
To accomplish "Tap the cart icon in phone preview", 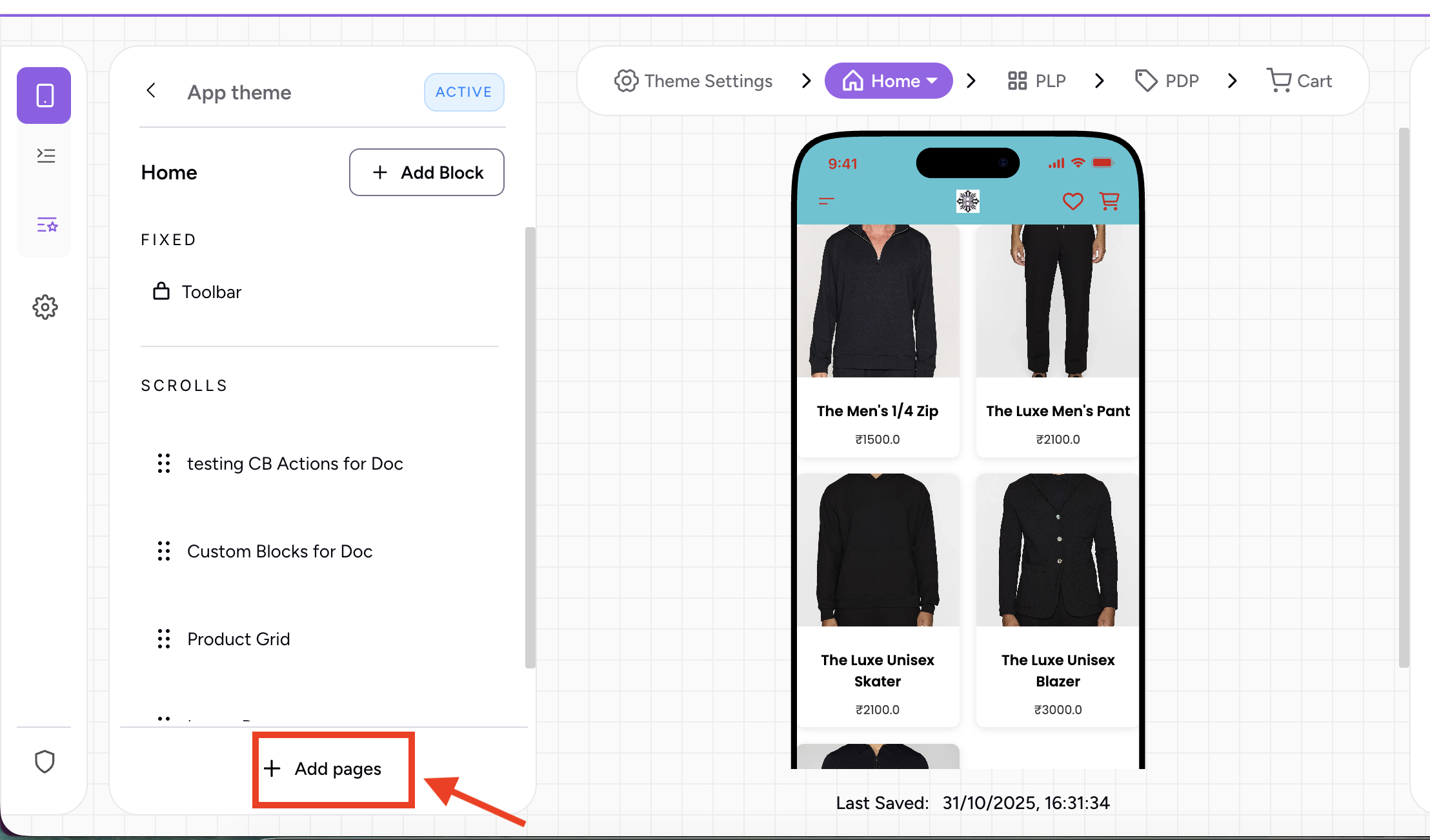I will pos(1109,201).
